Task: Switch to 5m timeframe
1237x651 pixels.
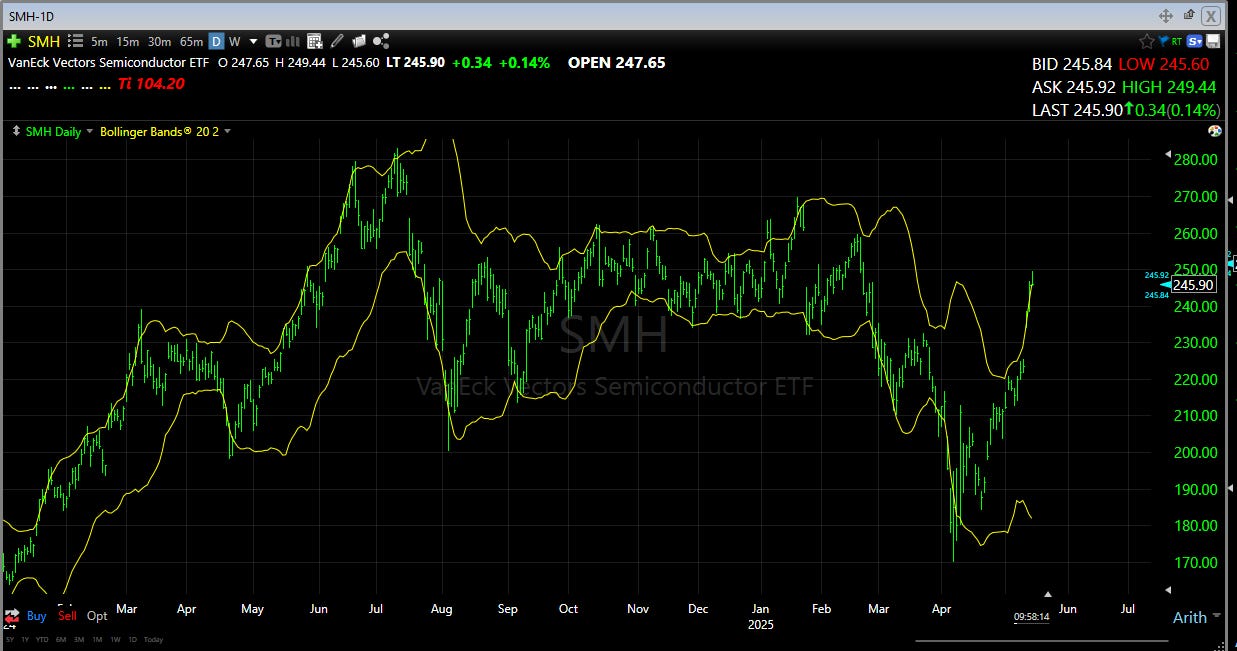Action: point(99,41)
